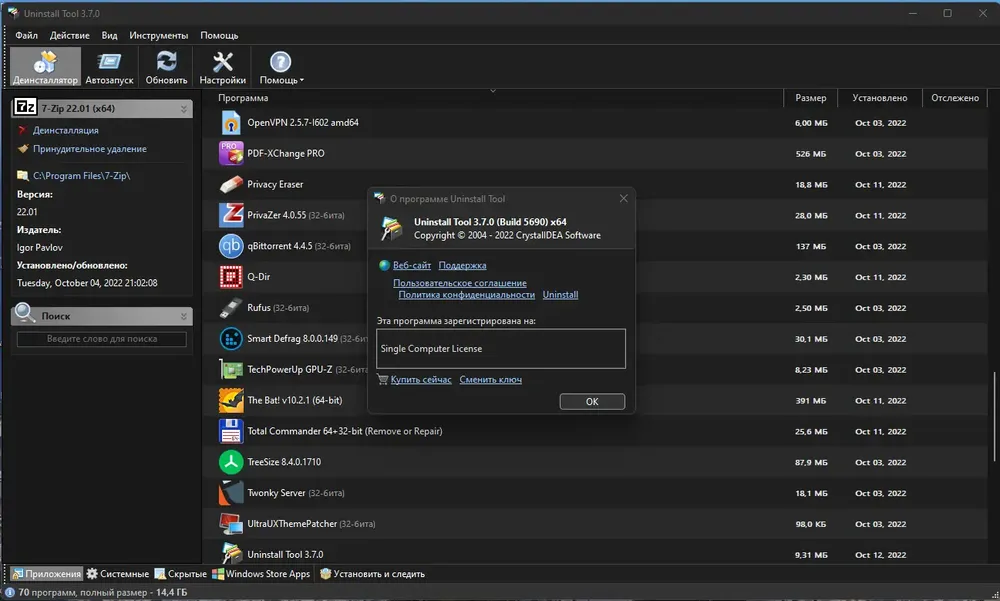Open the Деинсталлятор toolbar section
The height and width of the screenshot is (601, 1000).
[45, 67]
